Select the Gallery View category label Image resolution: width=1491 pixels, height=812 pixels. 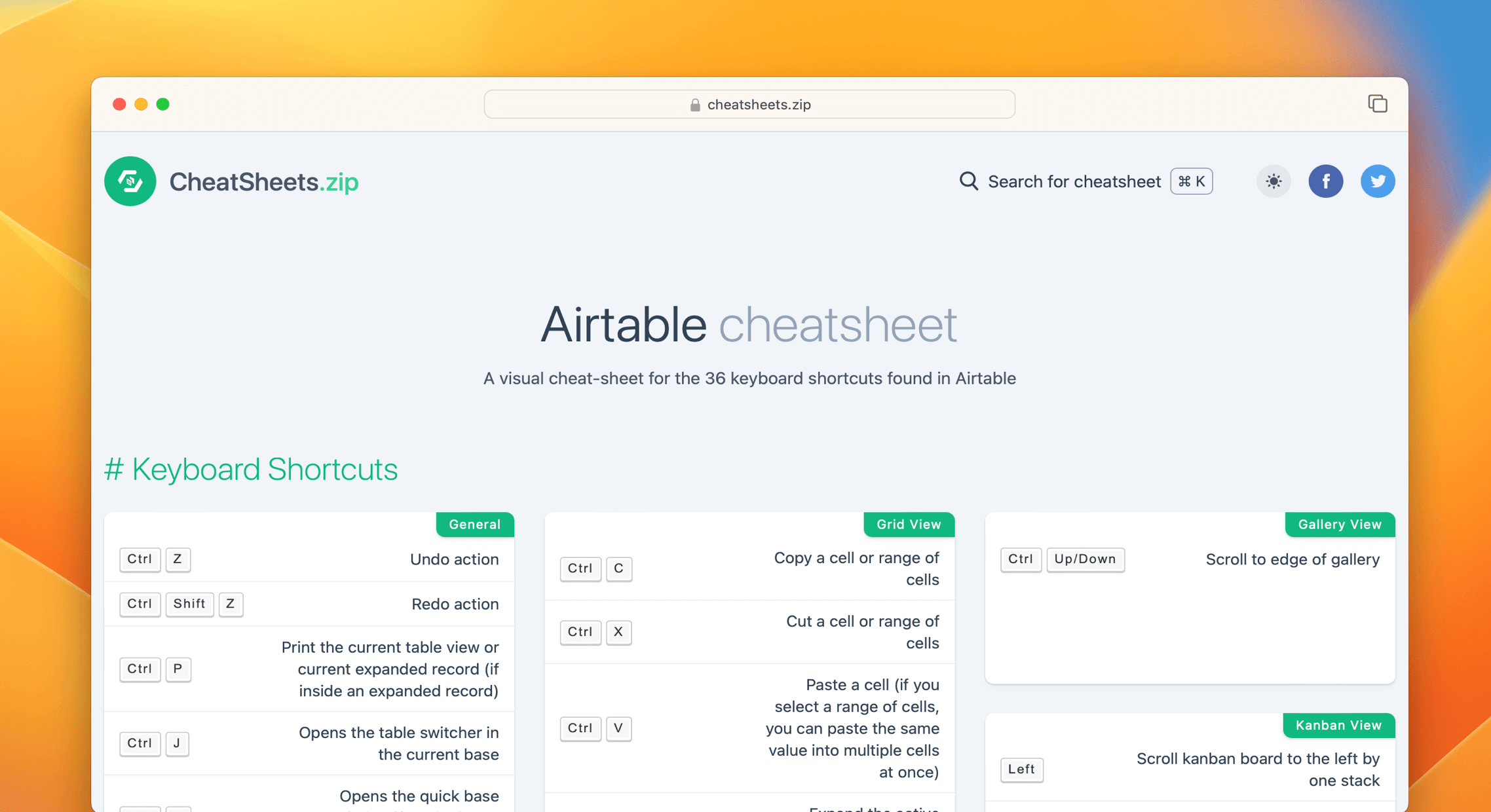pyautogui.click(x=1340, y=525)
